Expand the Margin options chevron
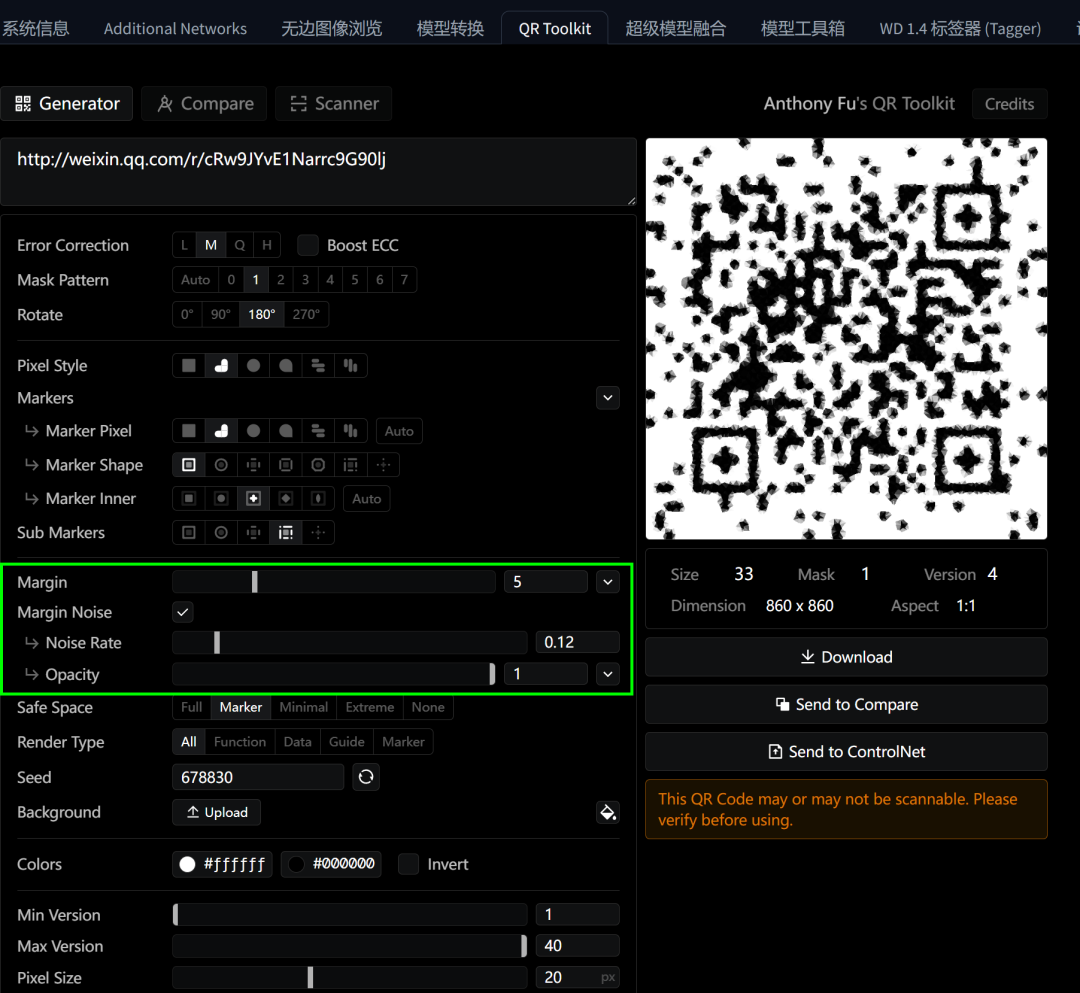This screenshot has width=1080, height=993. point(608,582)
